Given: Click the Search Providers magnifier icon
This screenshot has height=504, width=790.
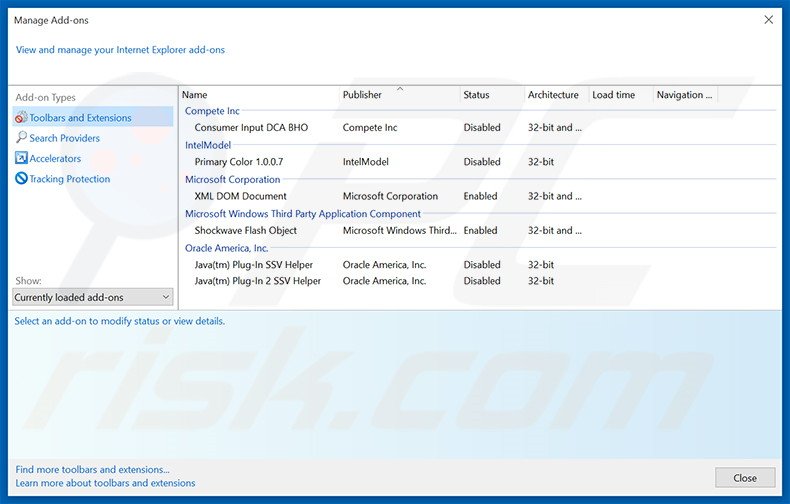Looking at the screenshot, I should click(21, 137).
